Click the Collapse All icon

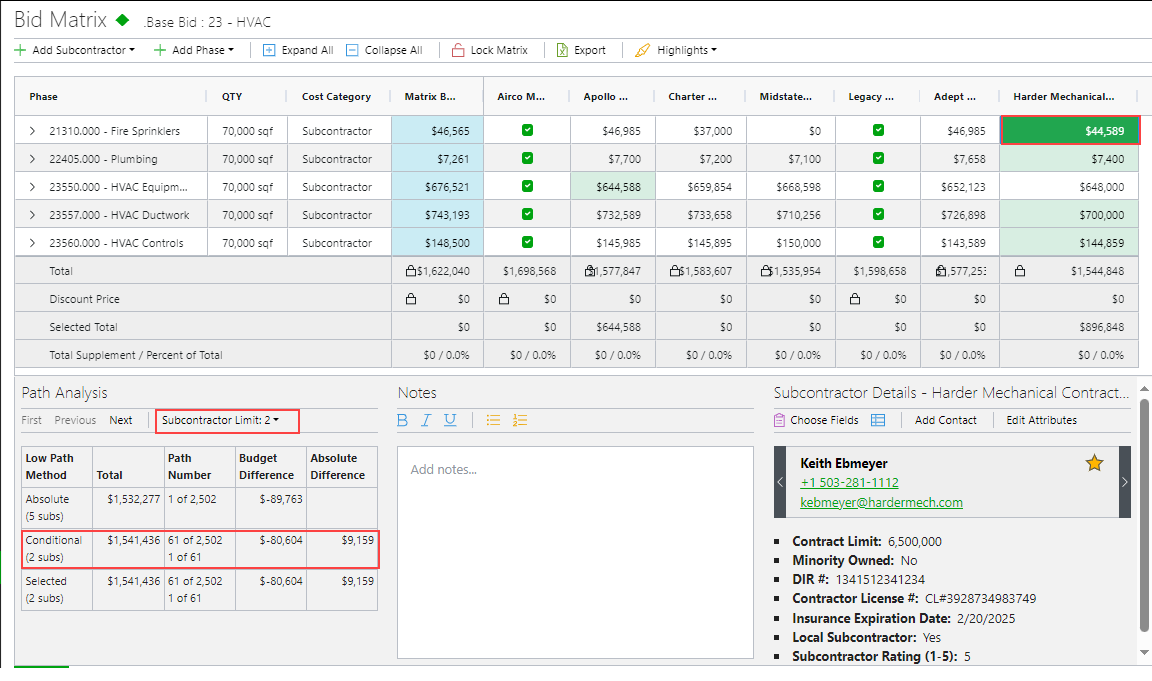tap(352, 50)
